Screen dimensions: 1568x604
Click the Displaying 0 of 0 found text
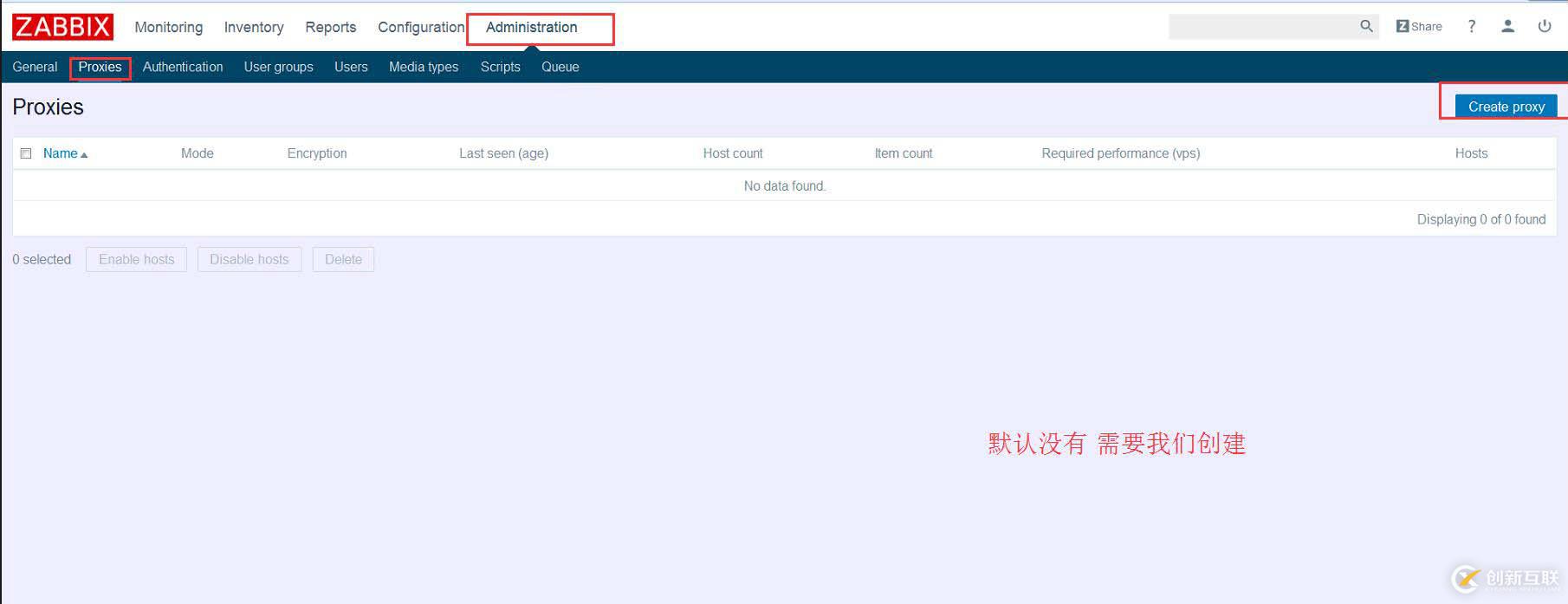(x=1481, y=219)
